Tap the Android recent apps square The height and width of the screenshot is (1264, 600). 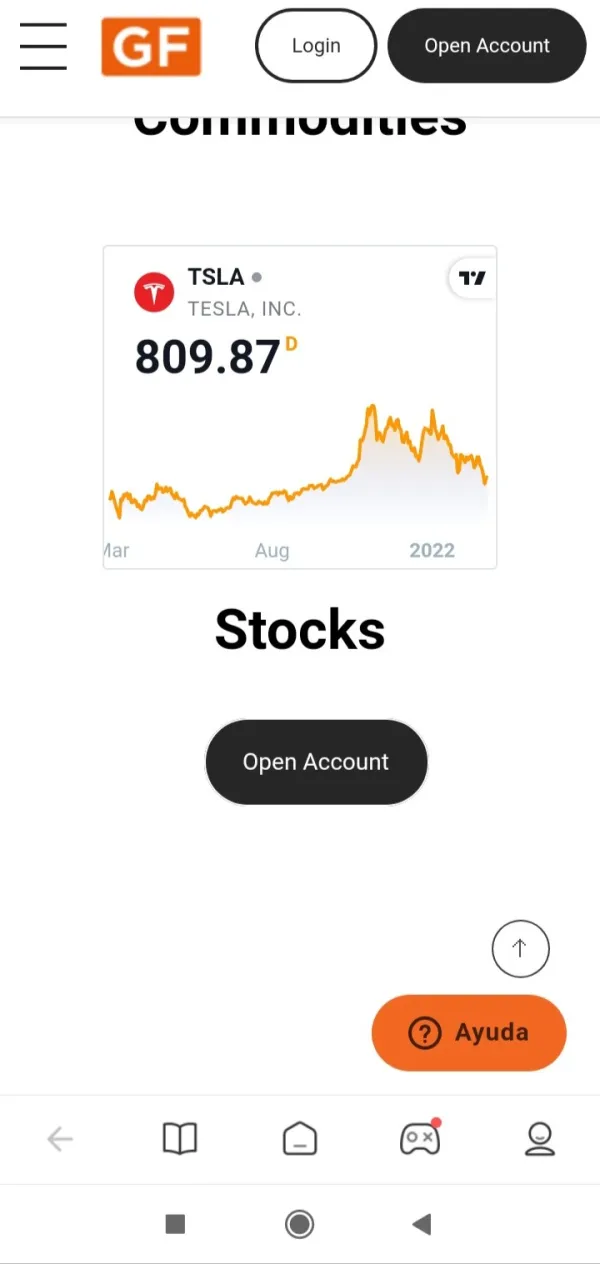(175, 1224)
